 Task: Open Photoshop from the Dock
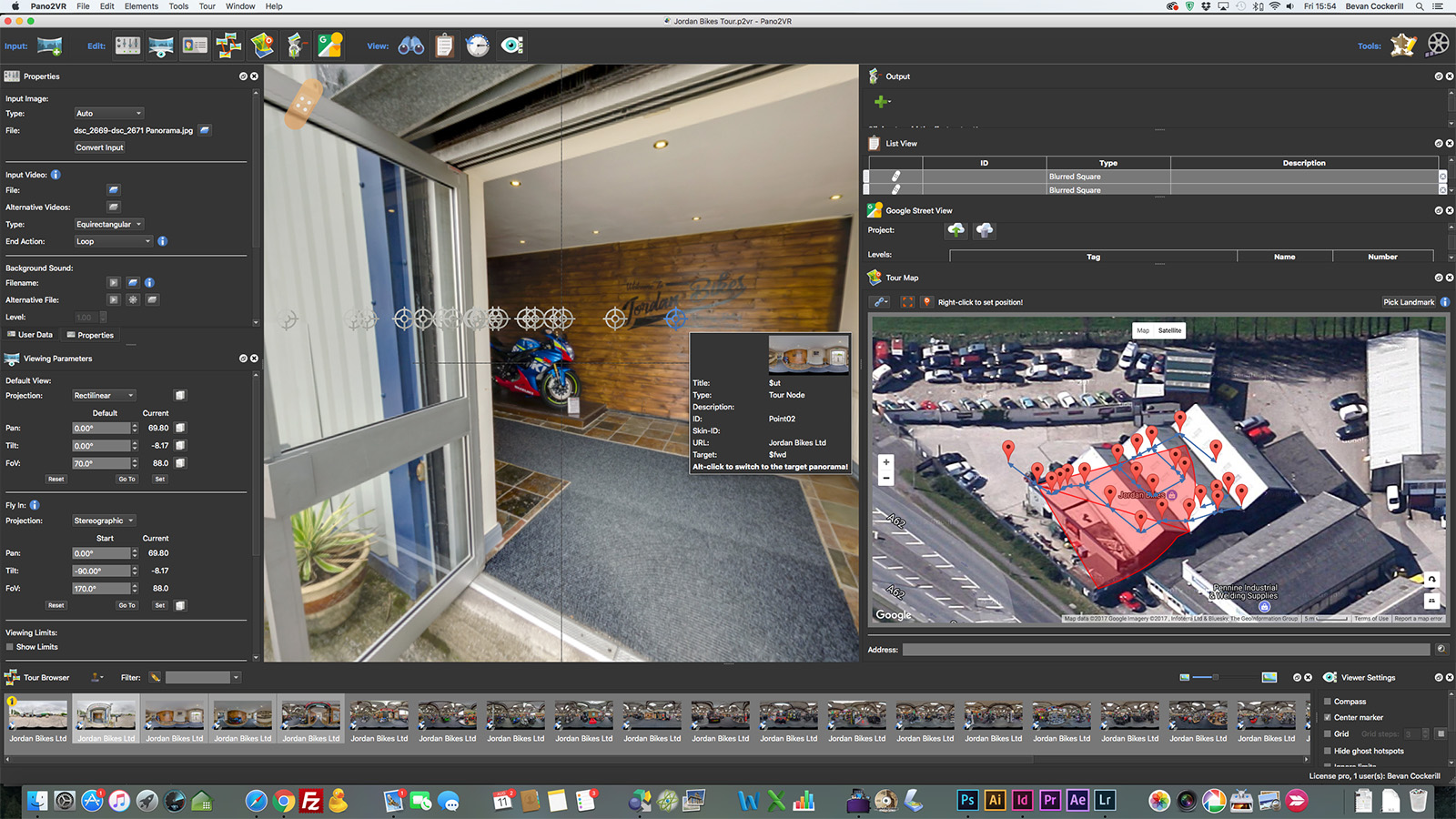coord(967,801)
